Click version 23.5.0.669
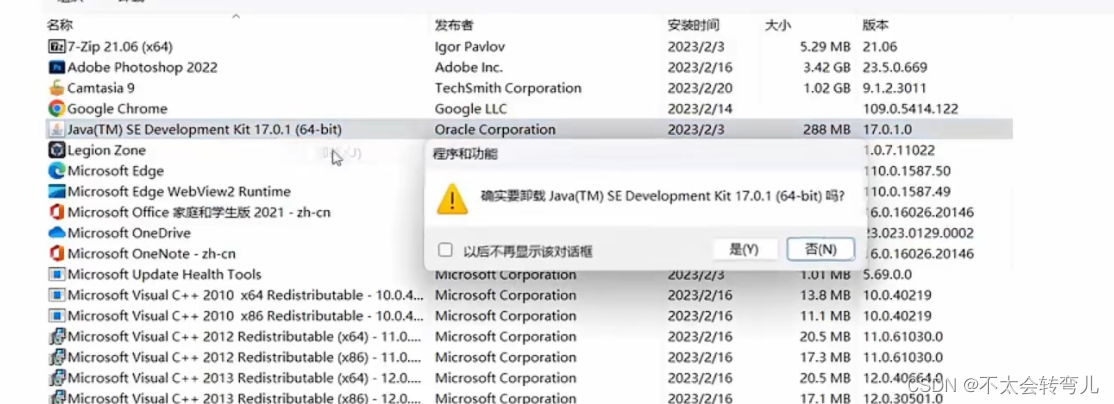The image size is (1114, 404). tap(894, 67)
